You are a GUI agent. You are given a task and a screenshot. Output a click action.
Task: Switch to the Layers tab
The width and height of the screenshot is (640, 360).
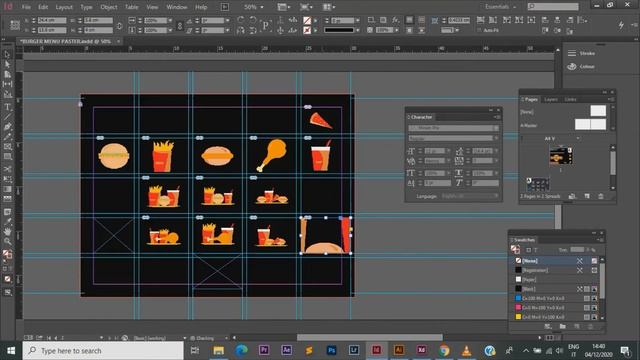[551, 100]
